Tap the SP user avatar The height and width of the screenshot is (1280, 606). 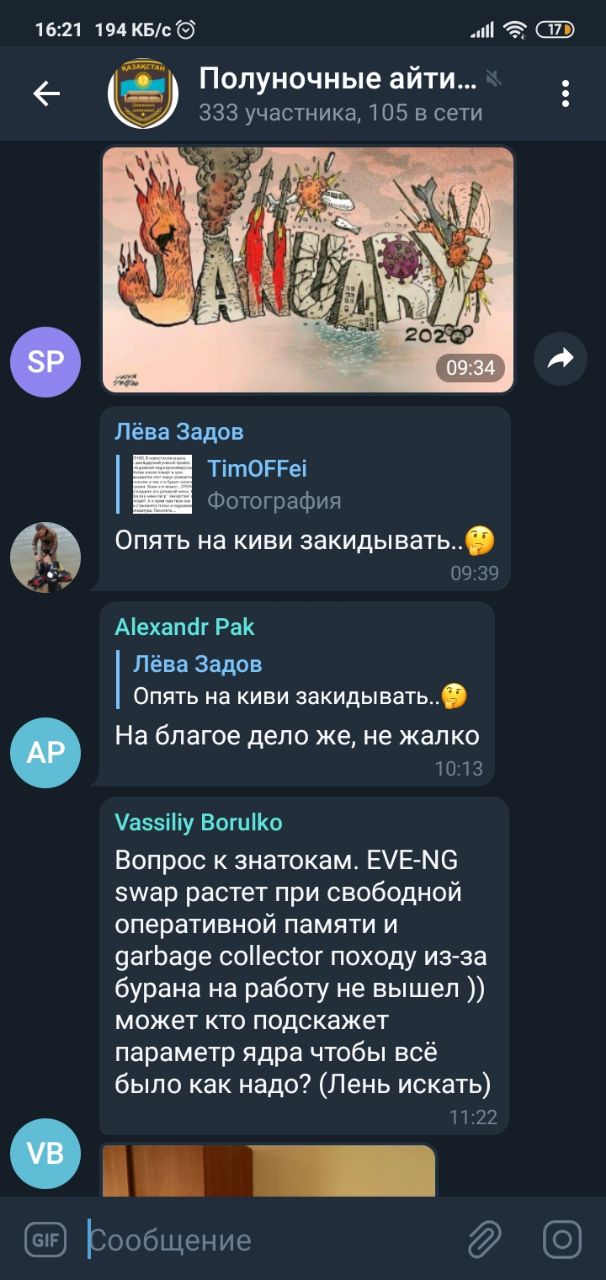45,361
